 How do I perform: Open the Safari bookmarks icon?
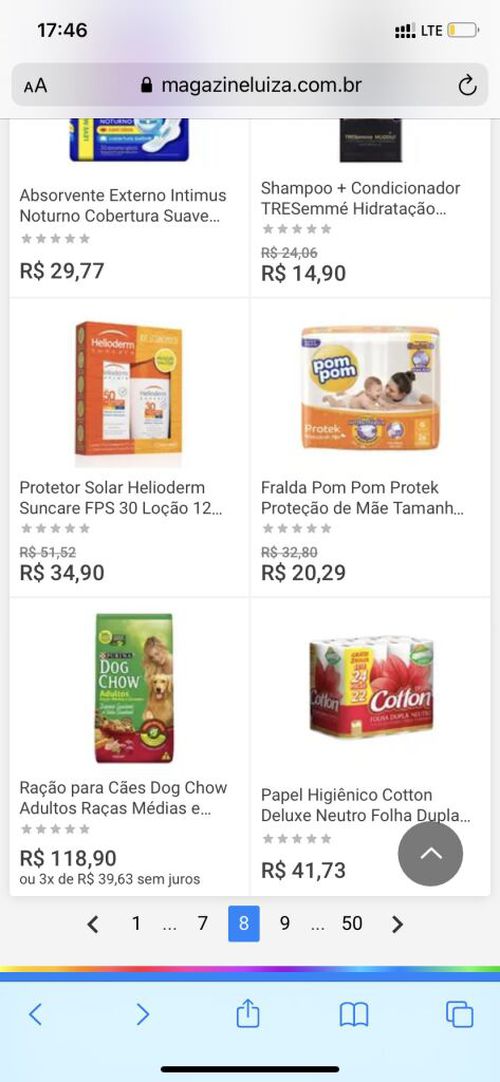(354, 1014)
